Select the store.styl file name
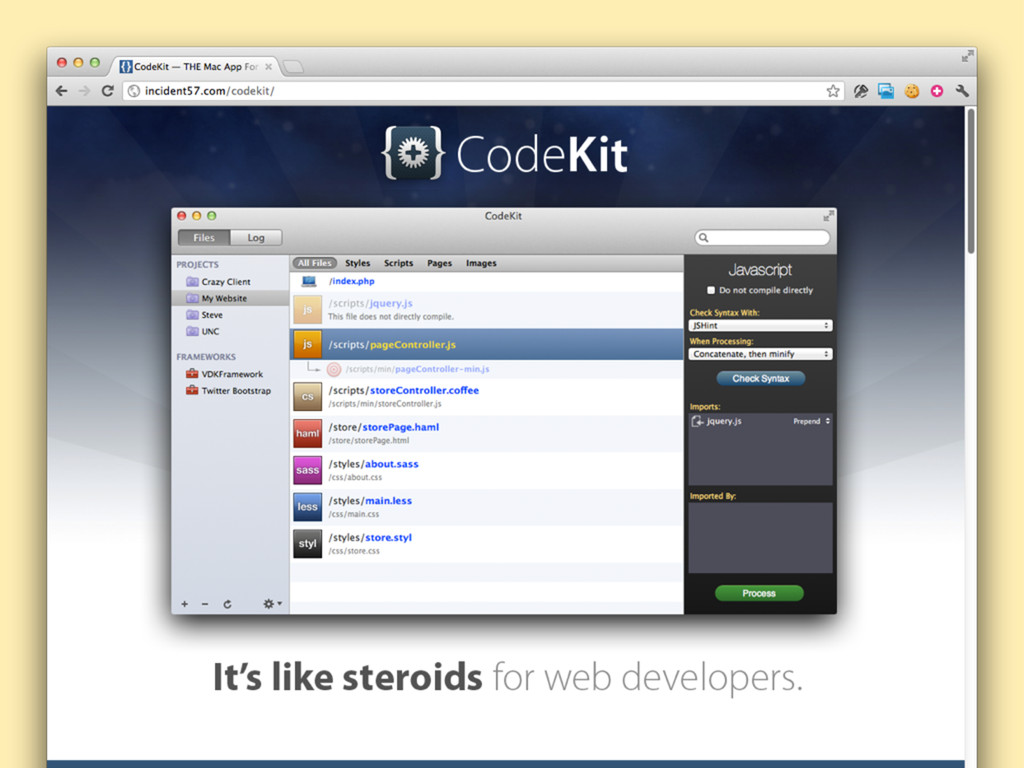This screenshot has height=768, width=1024. pyautogui.click(x=388, y=537)
